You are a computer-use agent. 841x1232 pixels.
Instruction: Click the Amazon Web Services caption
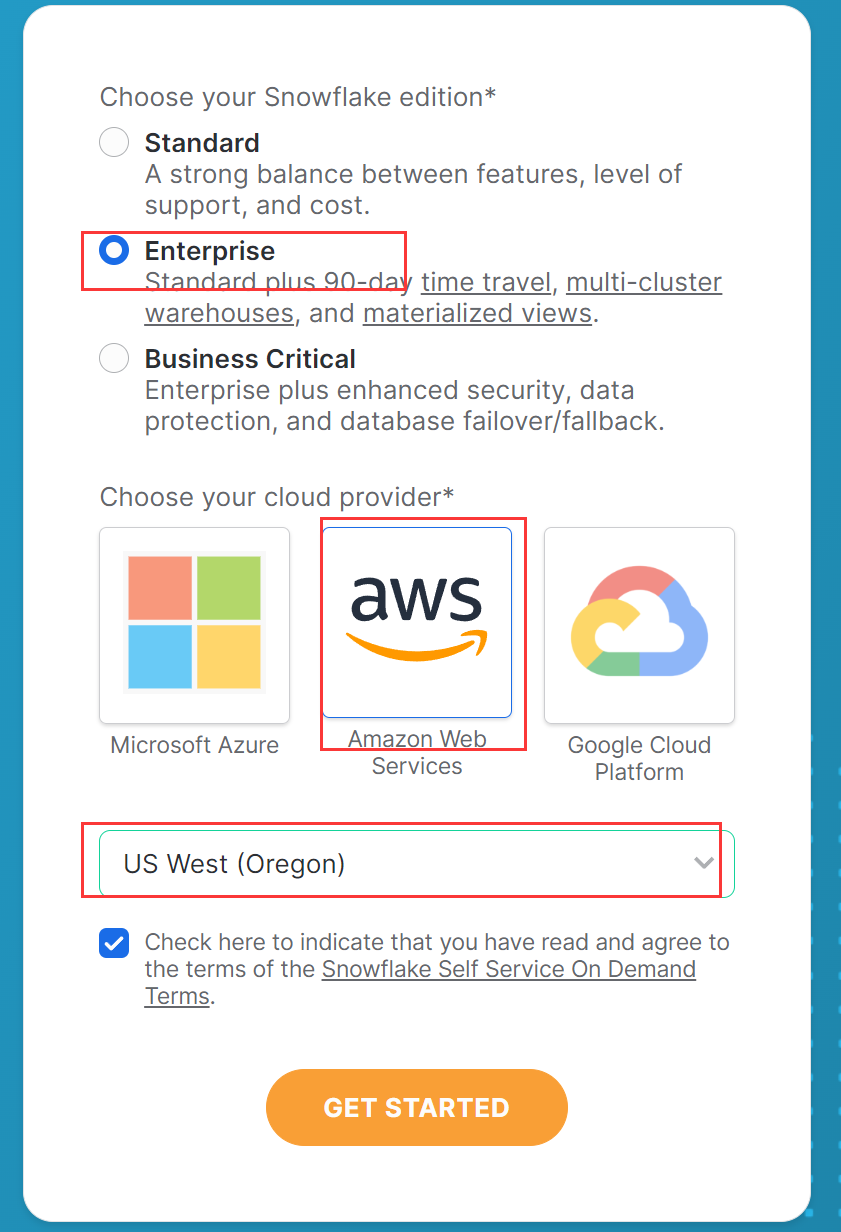click(x=417, y=753)
